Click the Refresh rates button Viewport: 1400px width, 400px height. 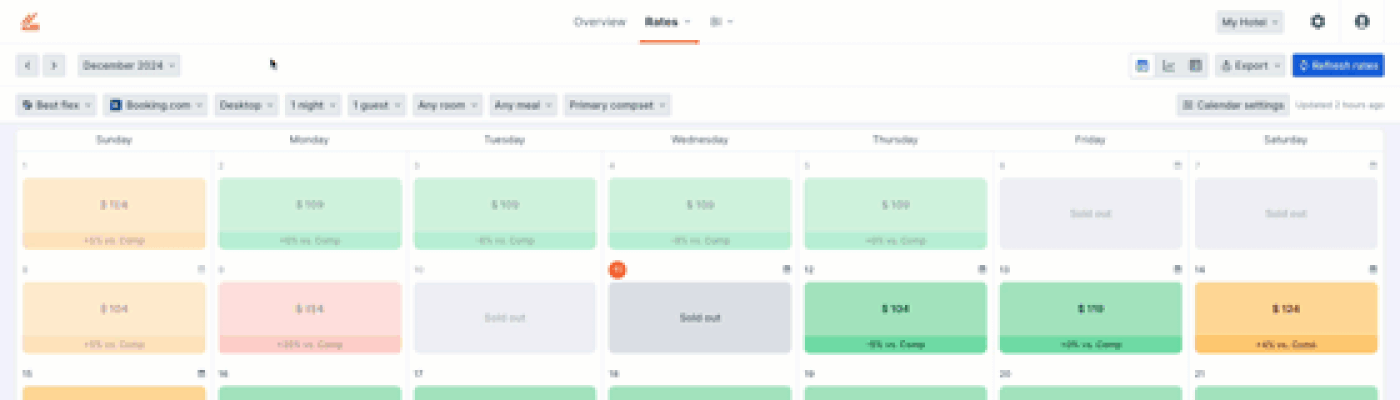(1338, 66)
